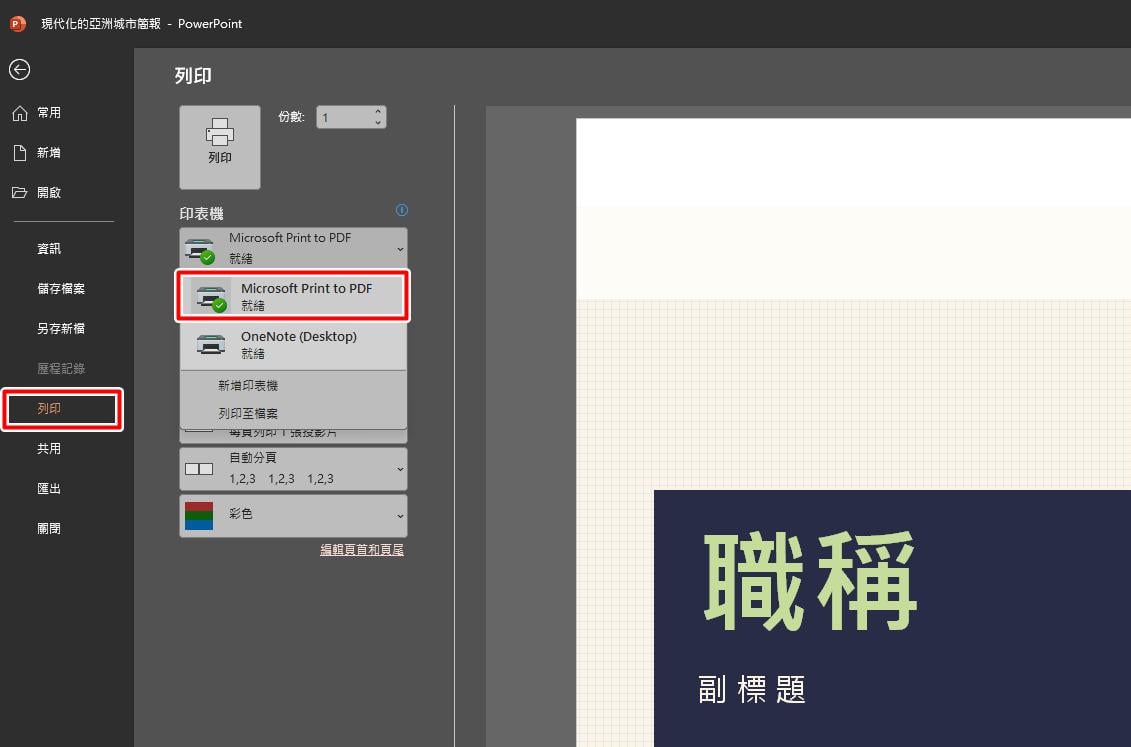Open the 編輯頁首和頁尾 link

(x=362, y=549)
